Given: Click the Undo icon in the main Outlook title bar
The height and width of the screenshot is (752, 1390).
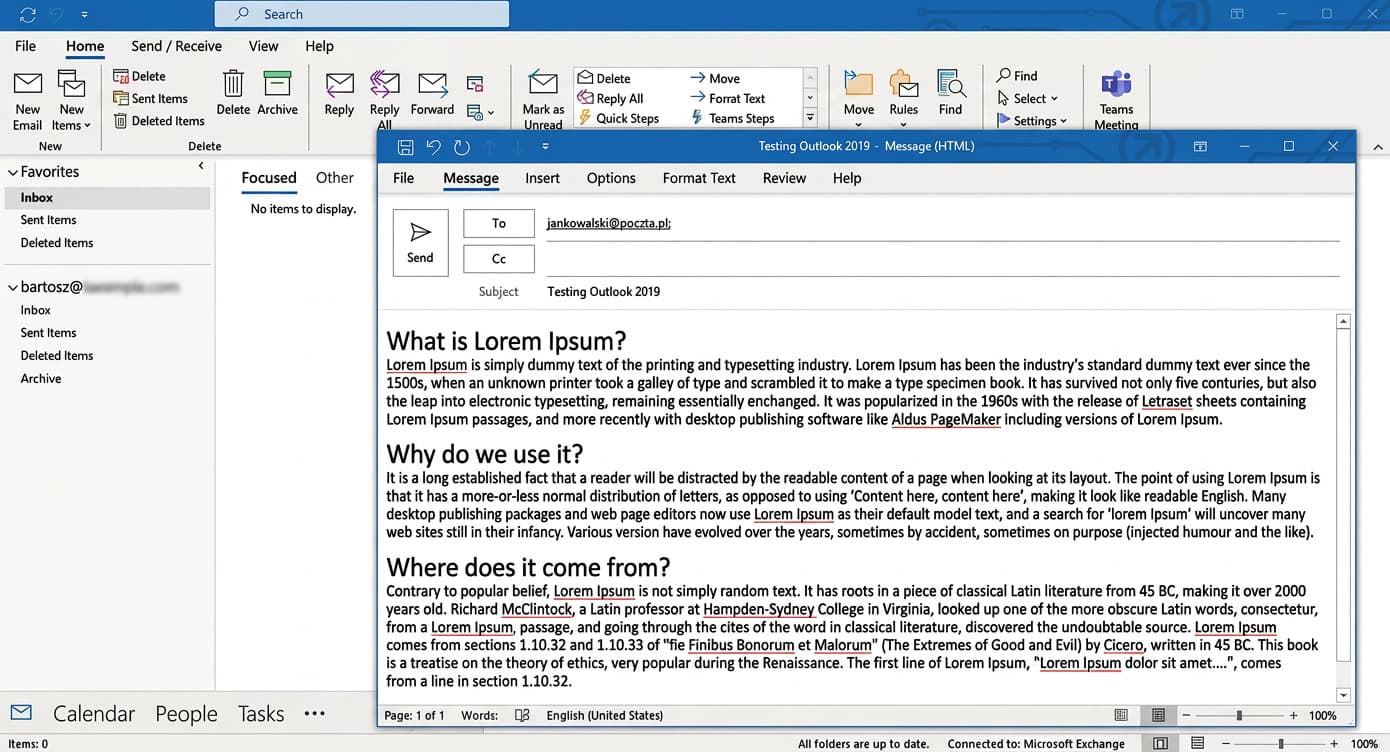Looking at the screenshot, I should (57, 15).
